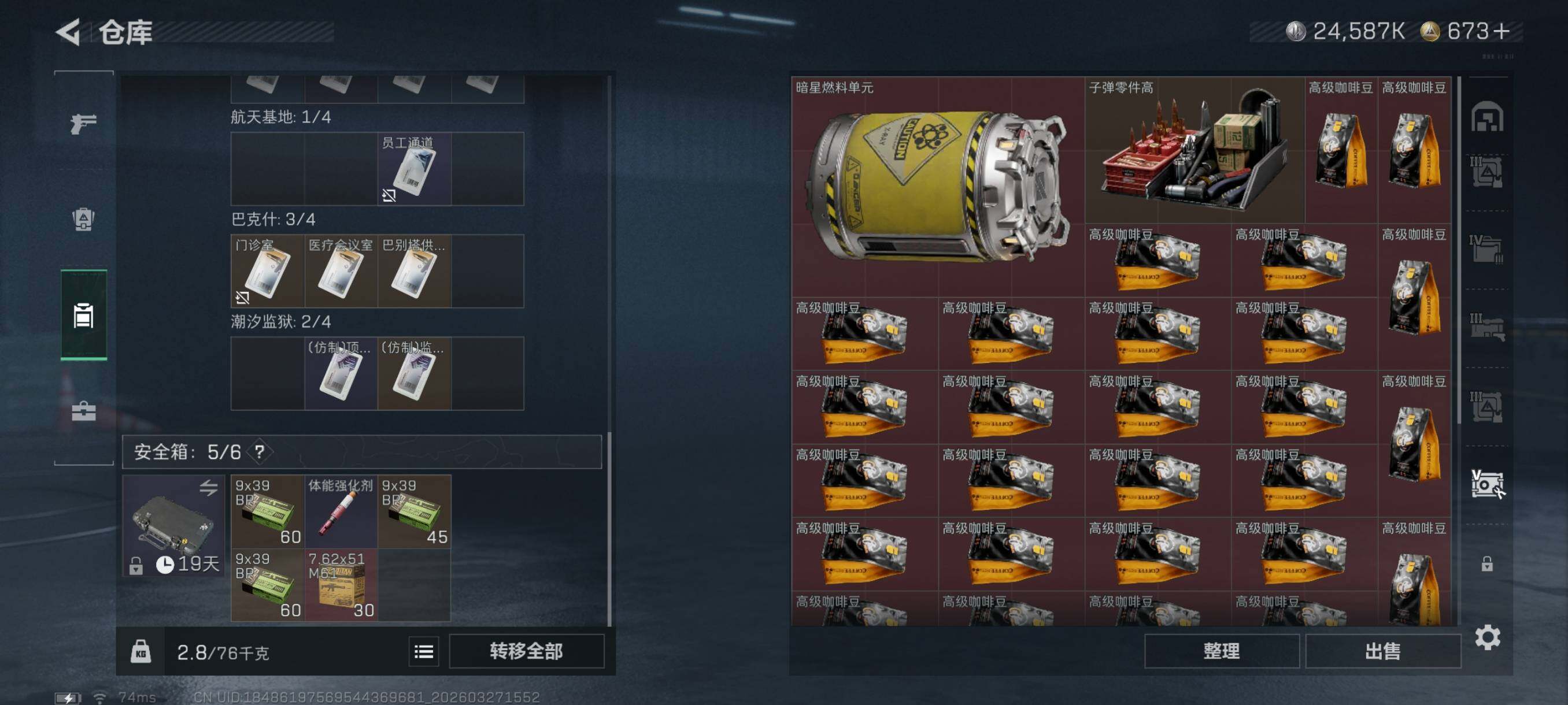Select the top main stash icon in right sidebar

[x=1486, y=116]
